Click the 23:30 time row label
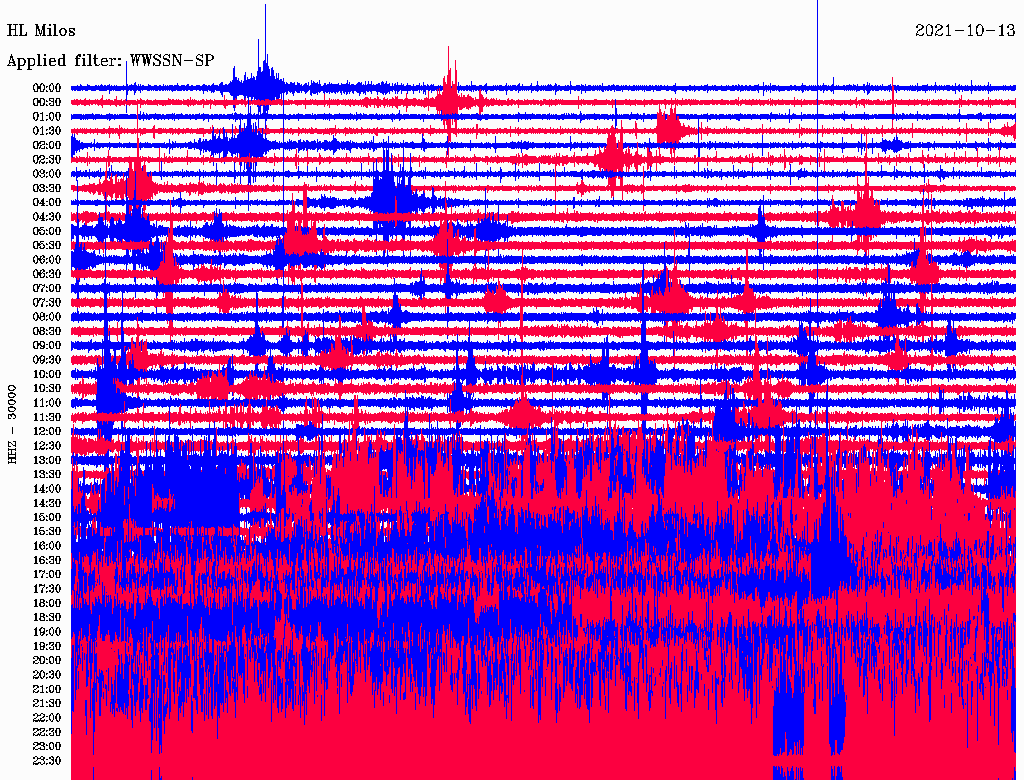The width and height of the screenshot is (1024, 780). click(x=47, y=760)
